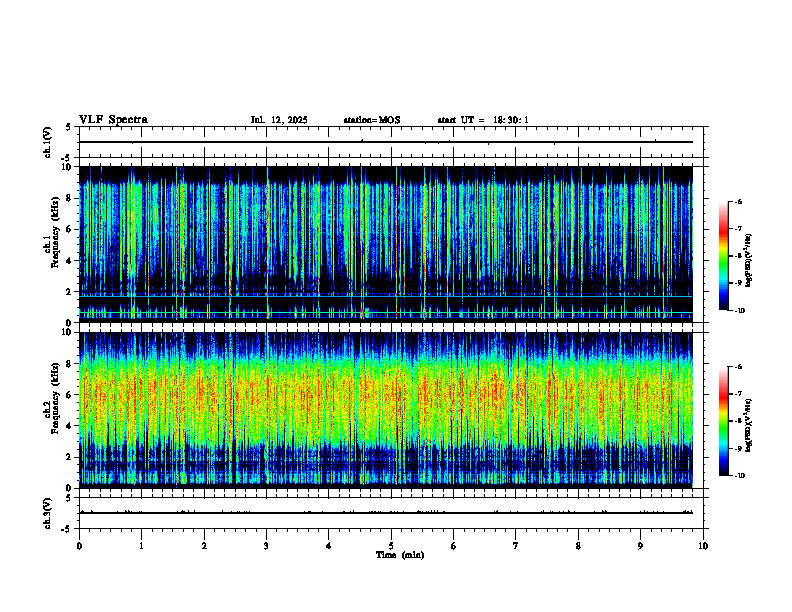This screenshot has height=612, width=792.
Task: Click the "Time (min)" x-axis label
Action: (x=400, y=555)
